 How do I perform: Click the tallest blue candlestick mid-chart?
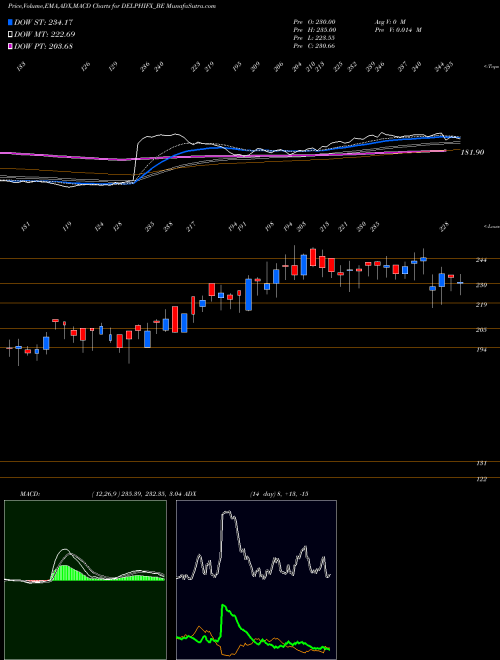[249, 295]
